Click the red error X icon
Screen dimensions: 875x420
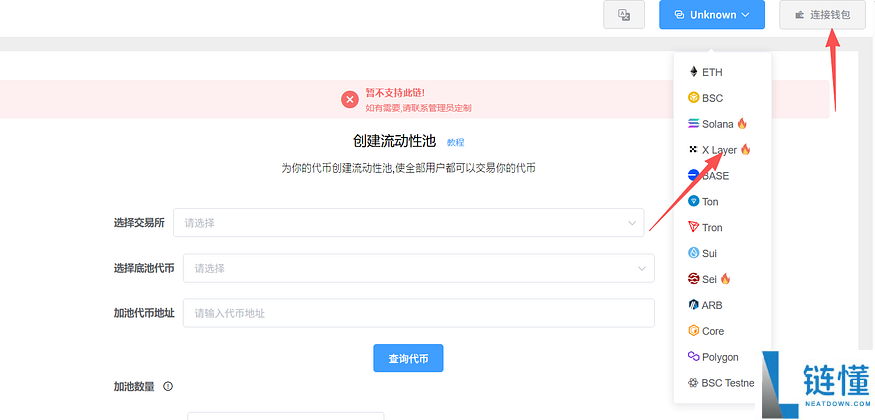tap(350, 100)
